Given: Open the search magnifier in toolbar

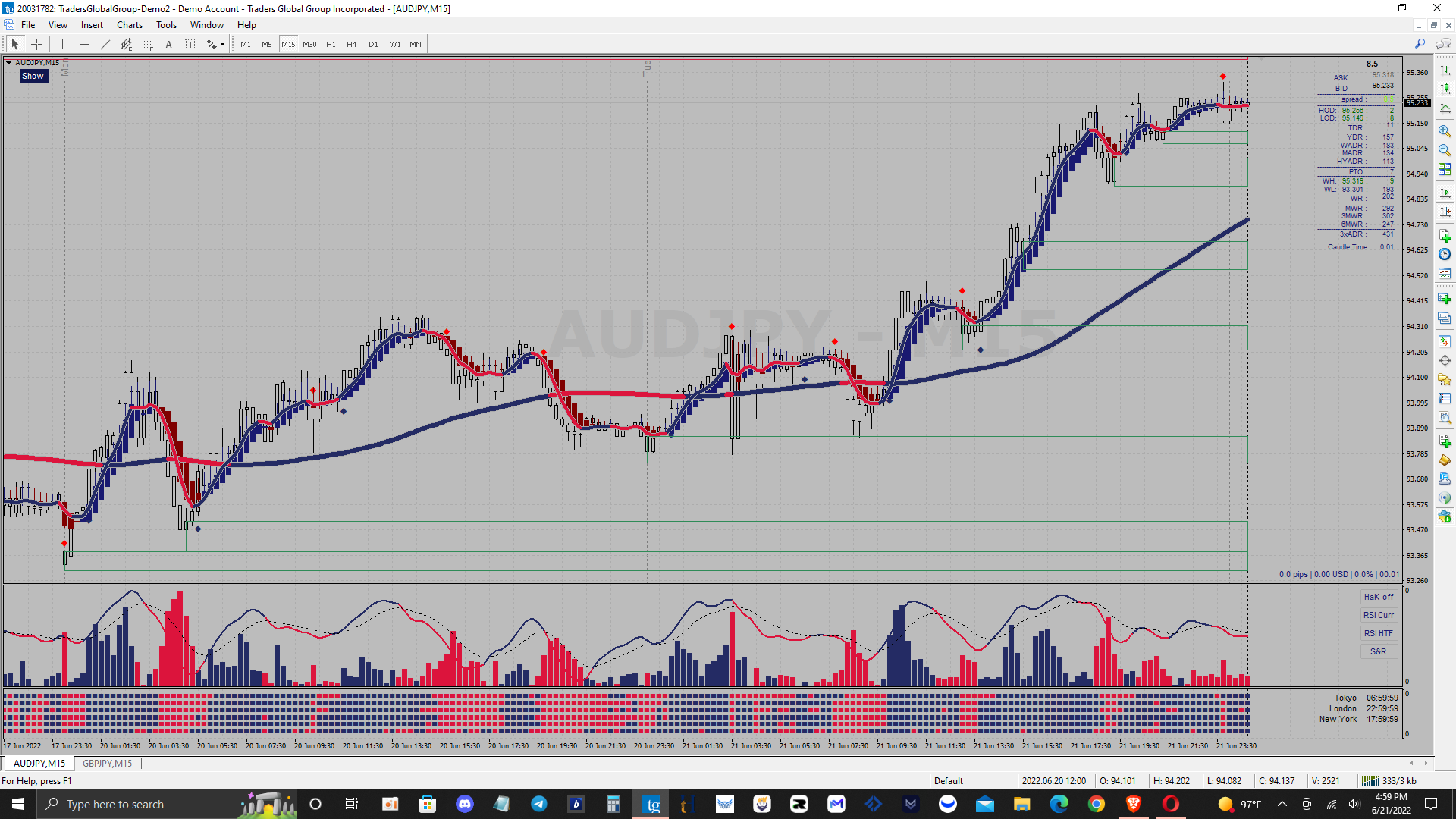Looking at the screenshot, I should click(x=1420, y=44).
